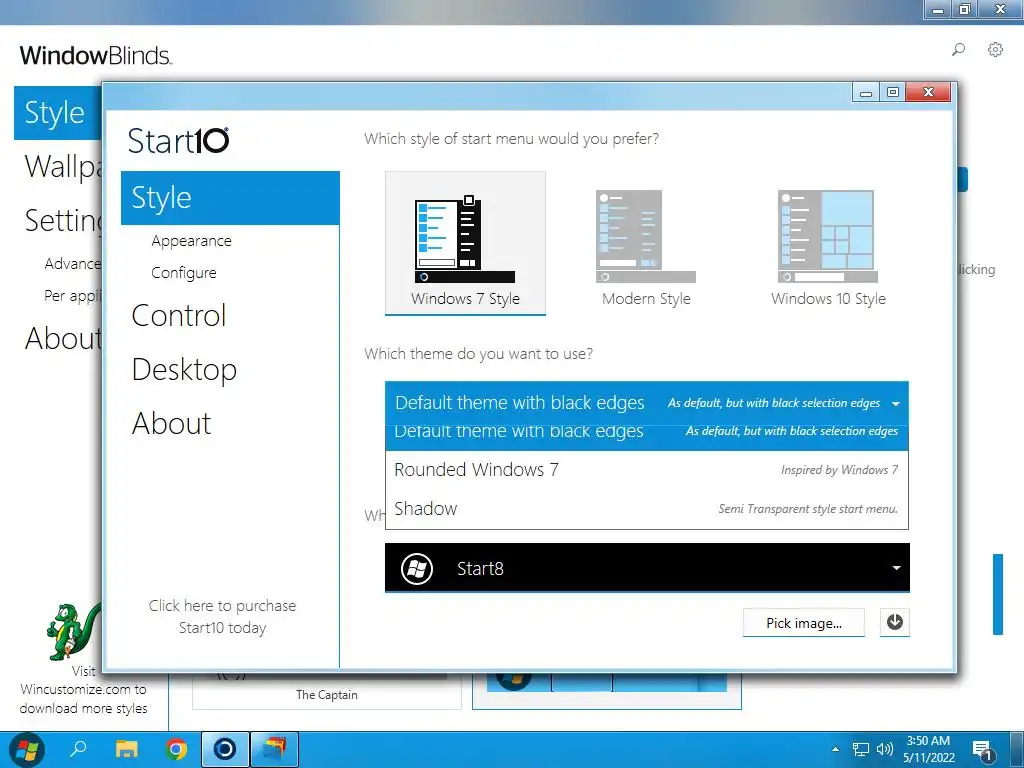
Task: Click the Wincustomize.com download more styles link
Action: coord(83,690)
